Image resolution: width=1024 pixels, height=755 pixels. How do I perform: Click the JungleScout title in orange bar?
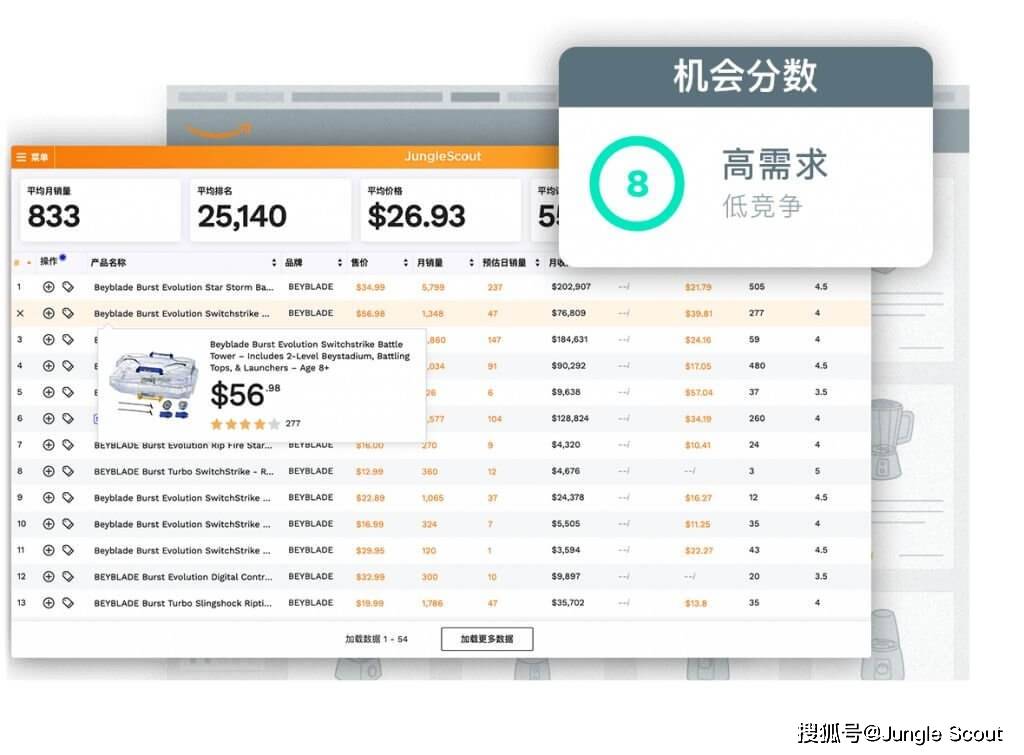tap(442, 157)
